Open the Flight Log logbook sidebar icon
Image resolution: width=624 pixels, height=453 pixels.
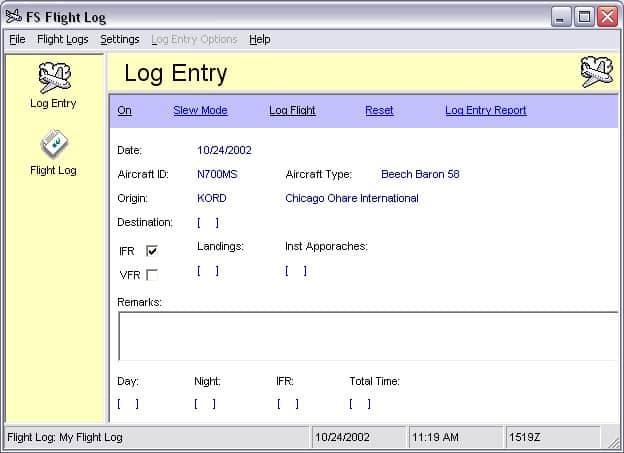tap(53, 146)
